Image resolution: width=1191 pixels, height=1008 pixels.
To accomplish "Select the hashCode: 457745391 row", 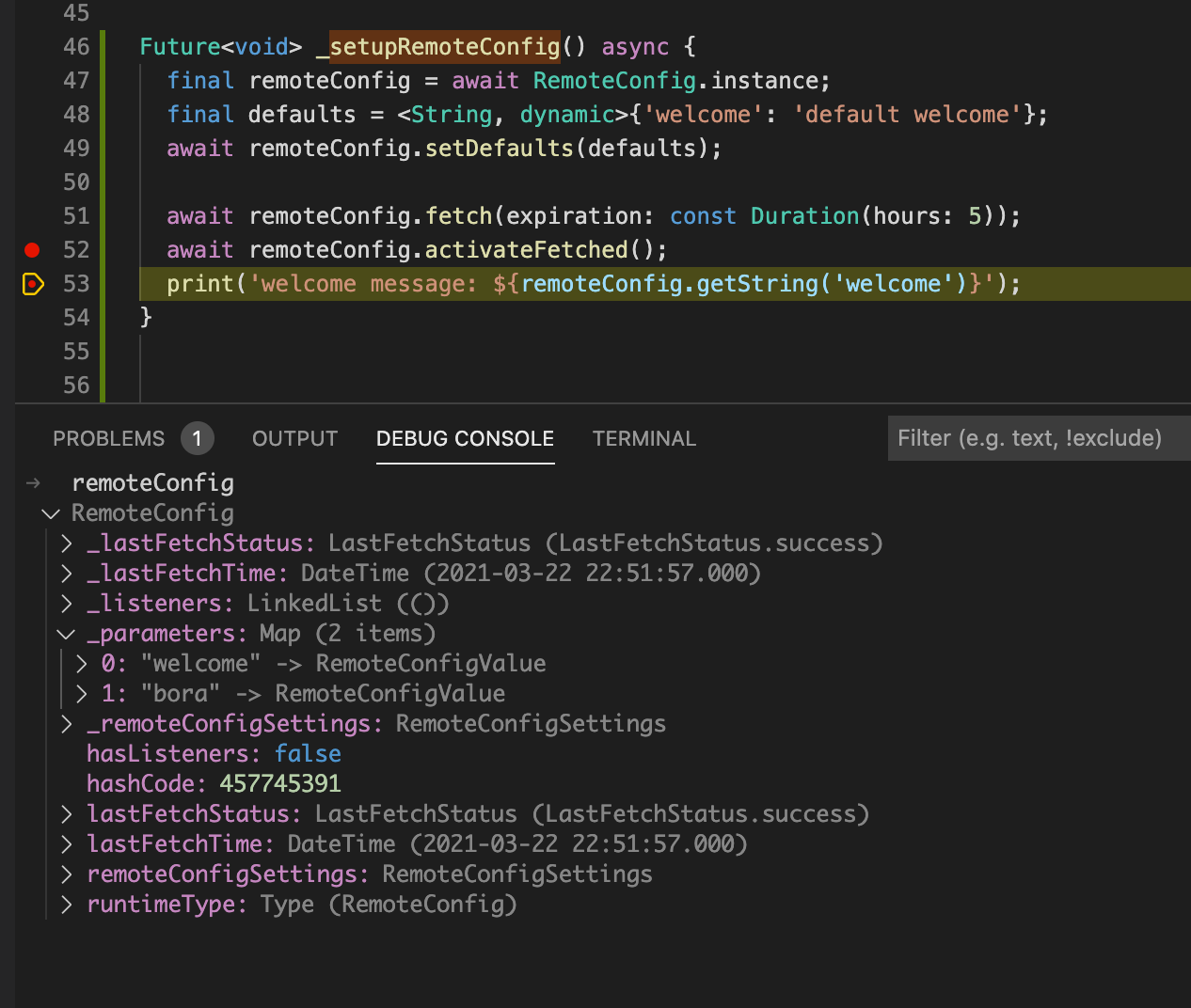I will coord(214,784).
